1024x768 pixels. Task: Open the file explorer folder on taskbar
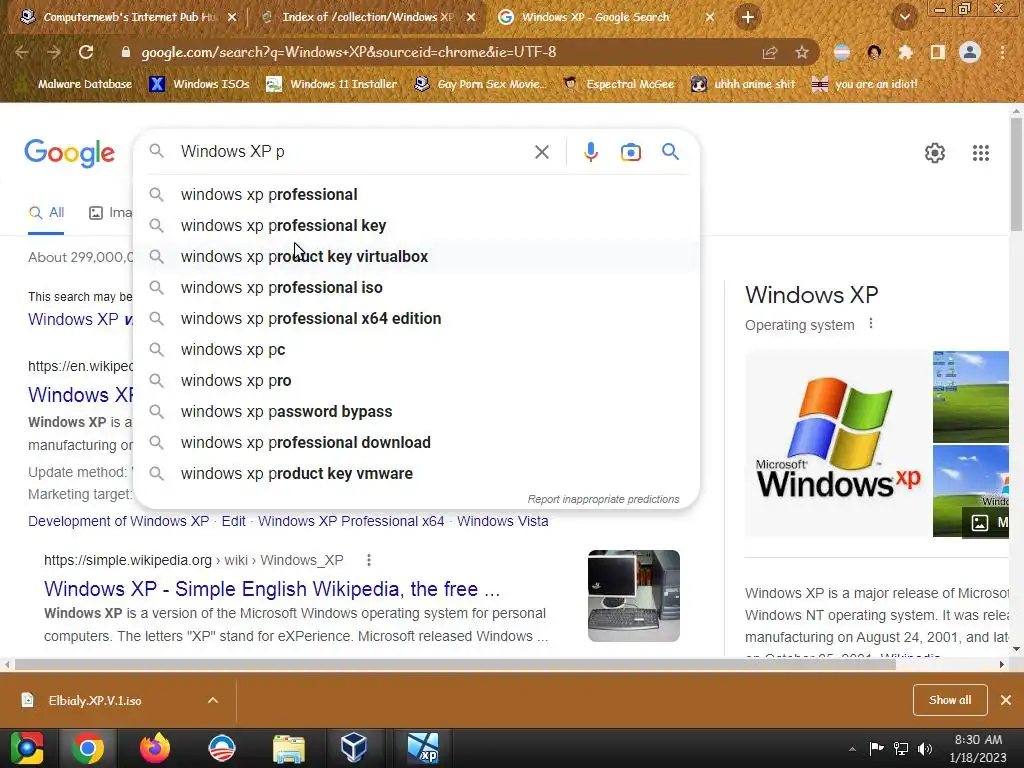tap(288, 748)
